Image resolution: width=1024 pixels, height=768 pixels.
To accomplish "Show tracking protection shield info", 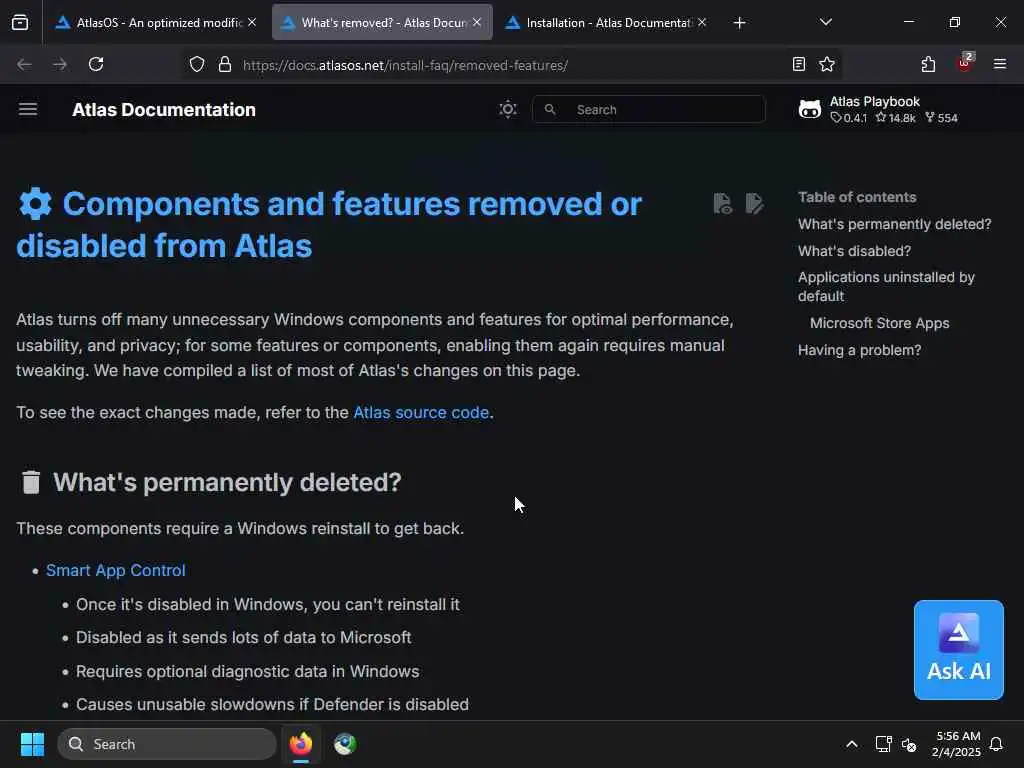I will tap(197, 64).
